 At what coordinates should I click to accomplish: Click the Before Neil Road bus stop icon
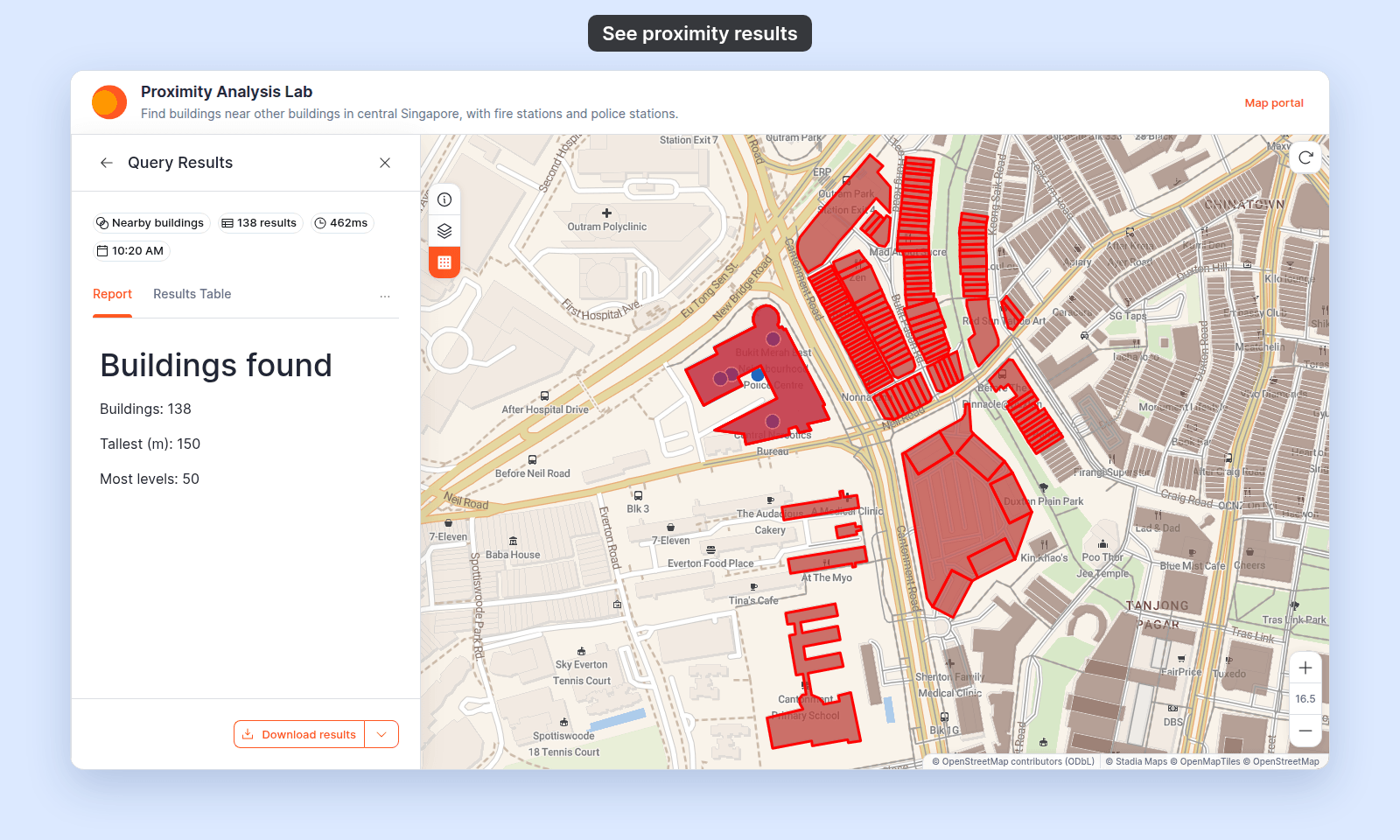(x=532, y=460)
